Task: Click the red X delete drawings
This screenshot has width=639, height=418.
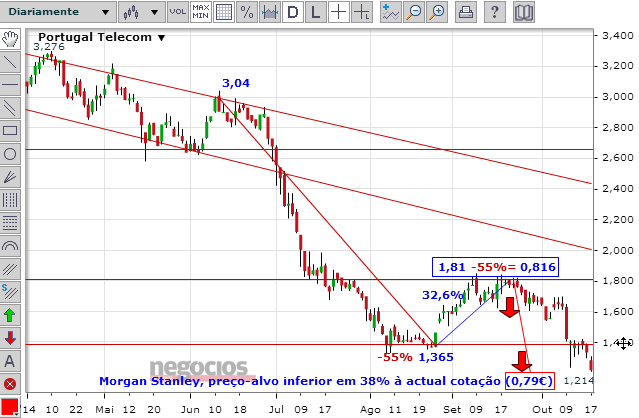Action: coord(10,384)
